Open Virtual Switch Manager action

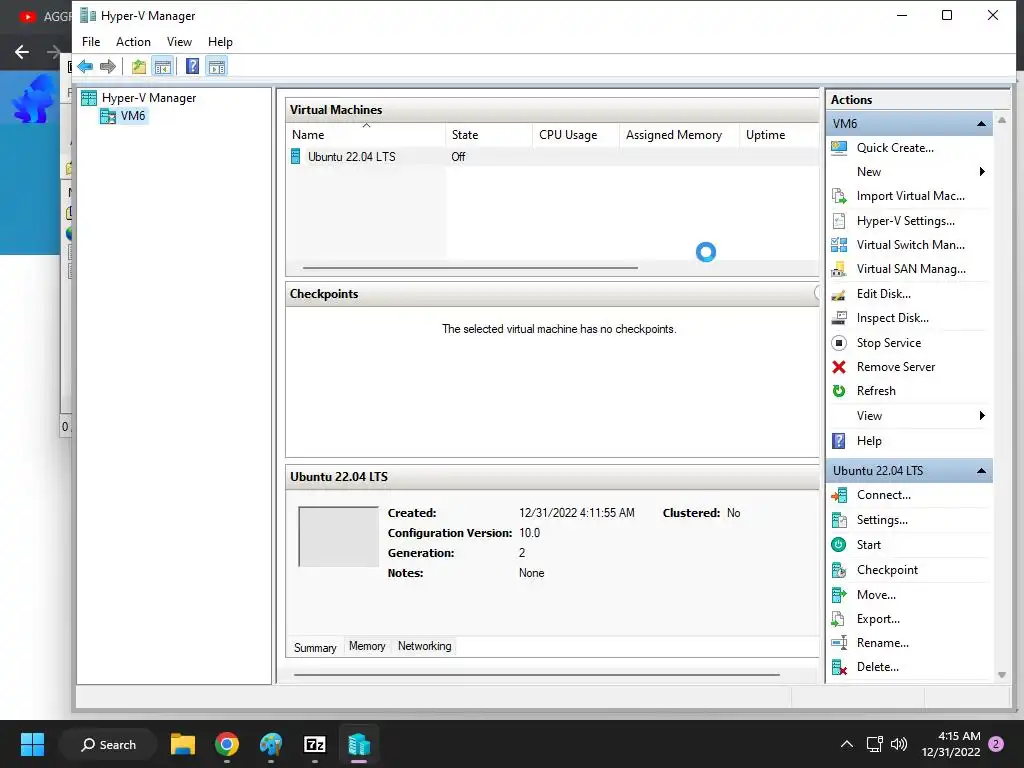click(x=909, y=245)
